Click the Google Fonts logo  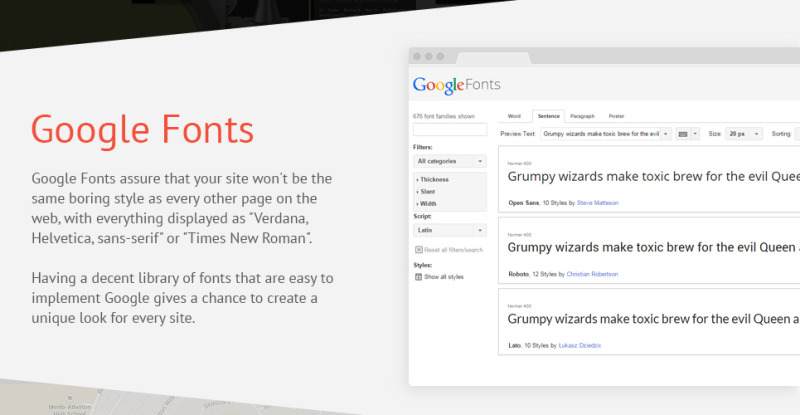[457, 85]
